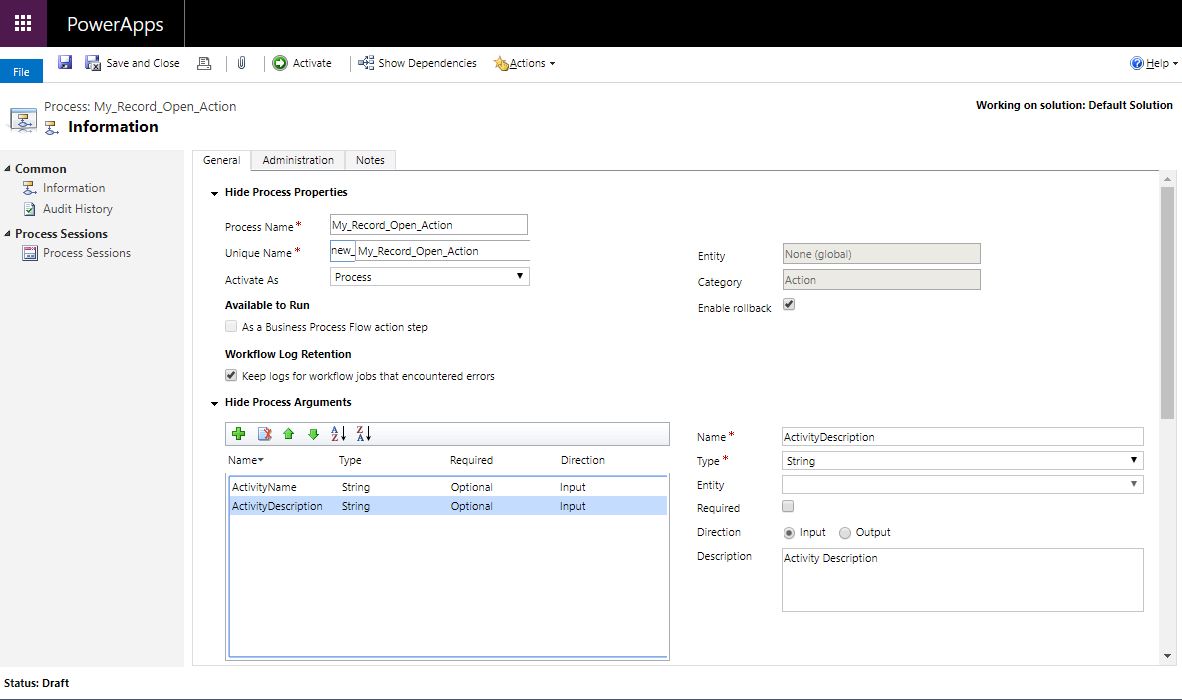The image size is (1182, 700).
Task: Click Show Dependencies
Action: [x=420, y=62]
